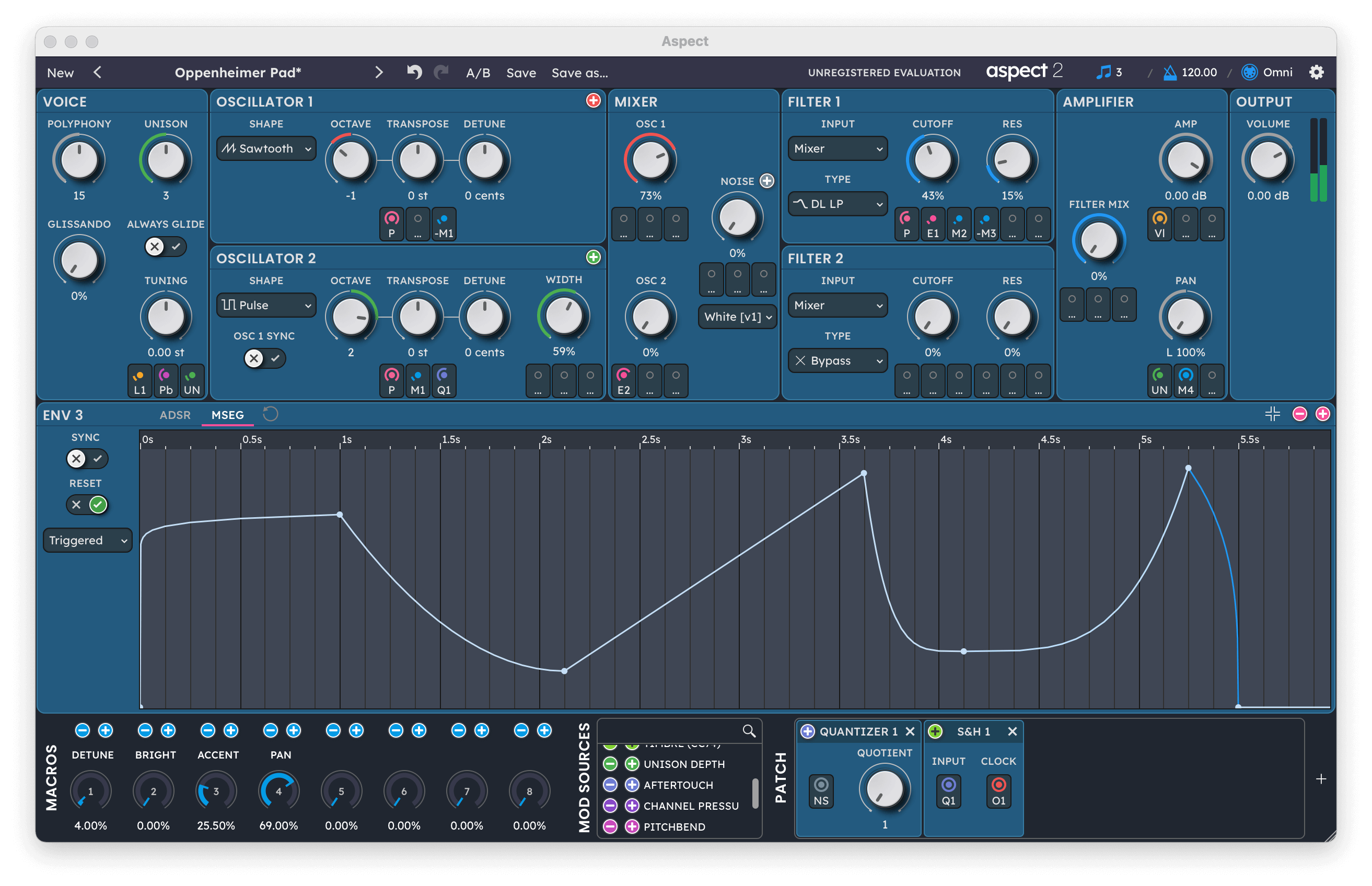Image resolution: width=1372 pixels, height=886 pixels.
Task: Click the E1 modulation slot in Filter 1
Action: 933,225
